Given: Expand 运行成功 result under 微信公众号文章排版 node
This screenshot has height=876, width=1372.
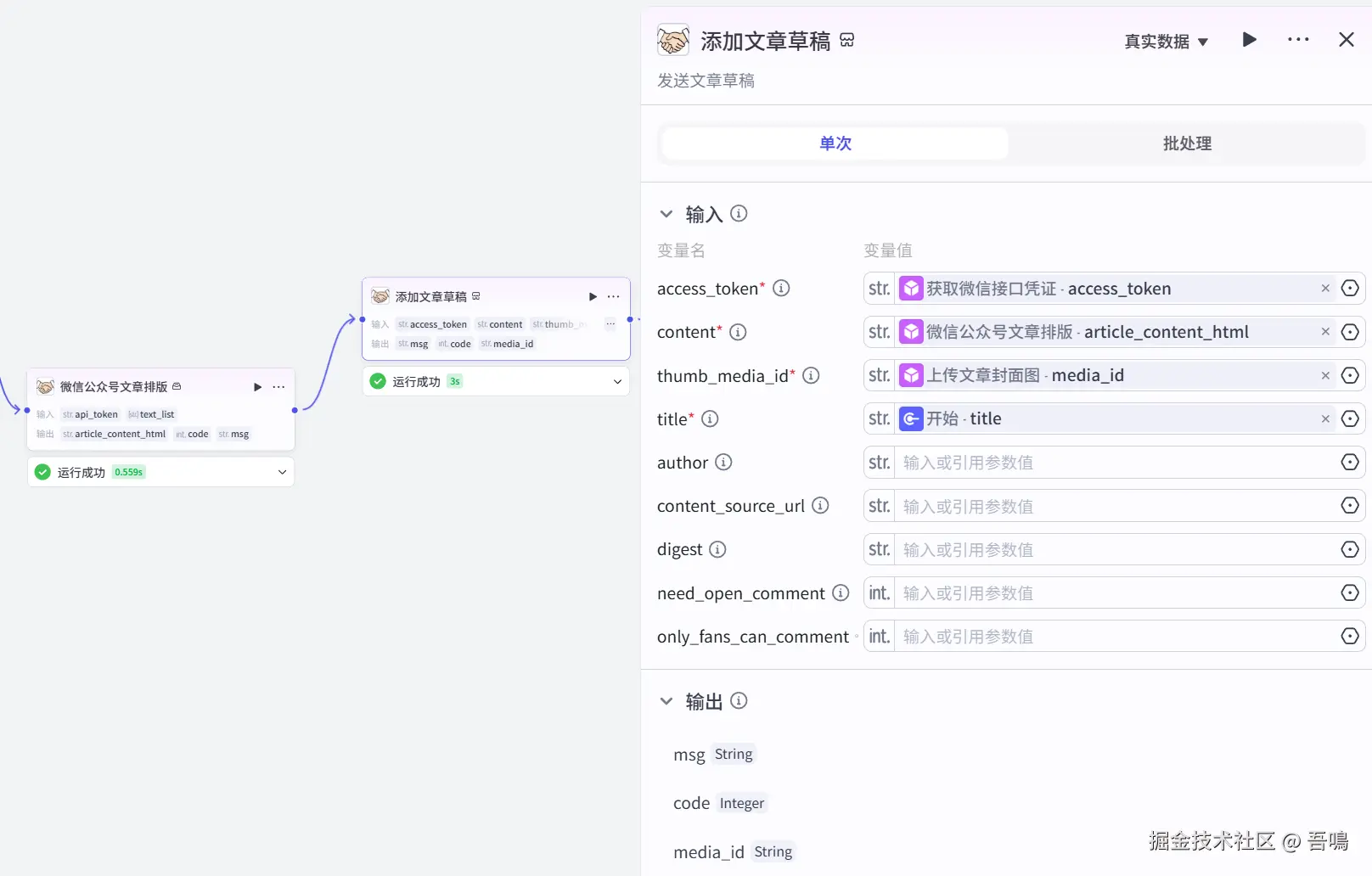Looking at the screenshot, I should (282, 472).
